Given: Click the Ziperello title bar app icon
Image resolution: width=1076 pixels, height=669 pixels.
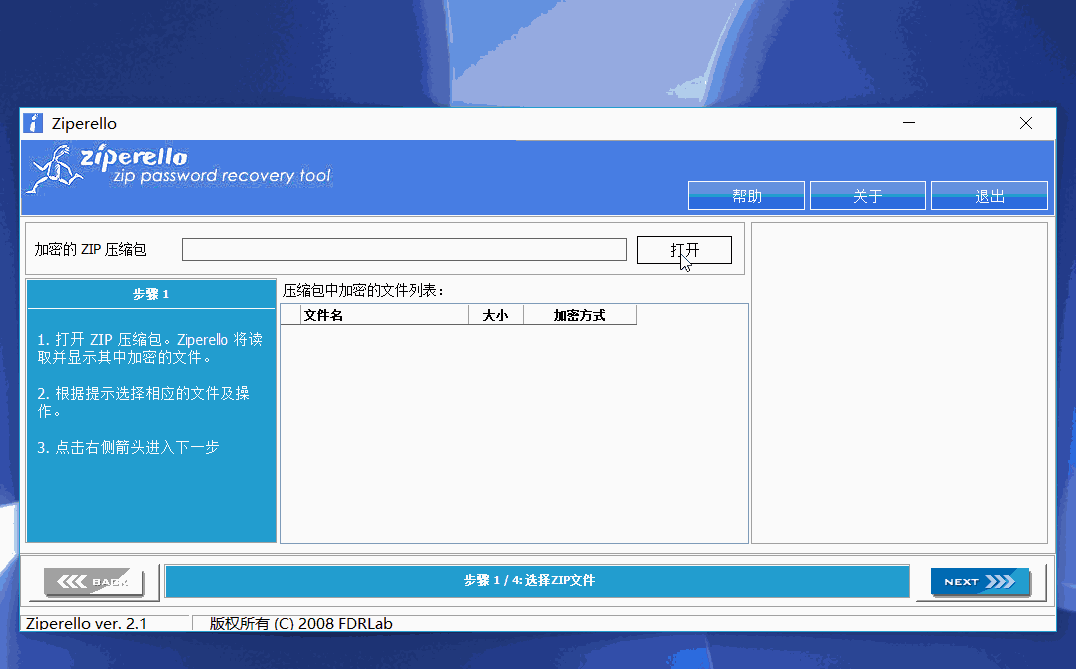Looking at the screenshot, I should pyautogui.click(x=33, y=124).
